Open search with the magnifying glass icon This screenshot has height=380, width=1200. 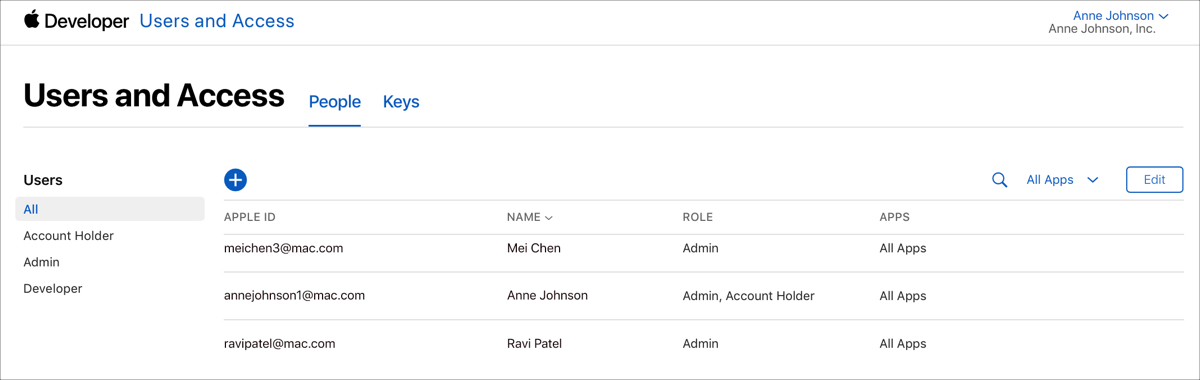(x=999, y=180)
